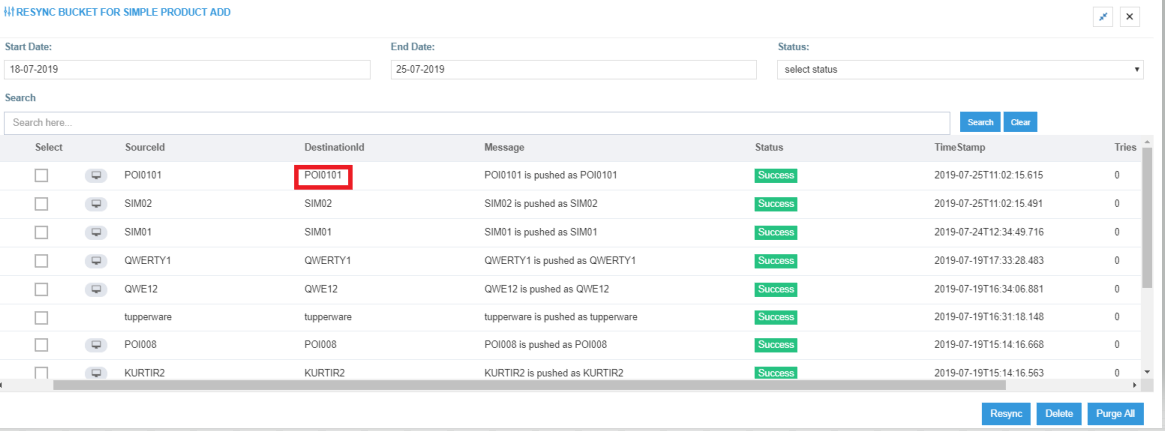The image size is (1165, 431).
Task: Click the monitor icon in POI0101 row
Action: (x=97, y=176)
